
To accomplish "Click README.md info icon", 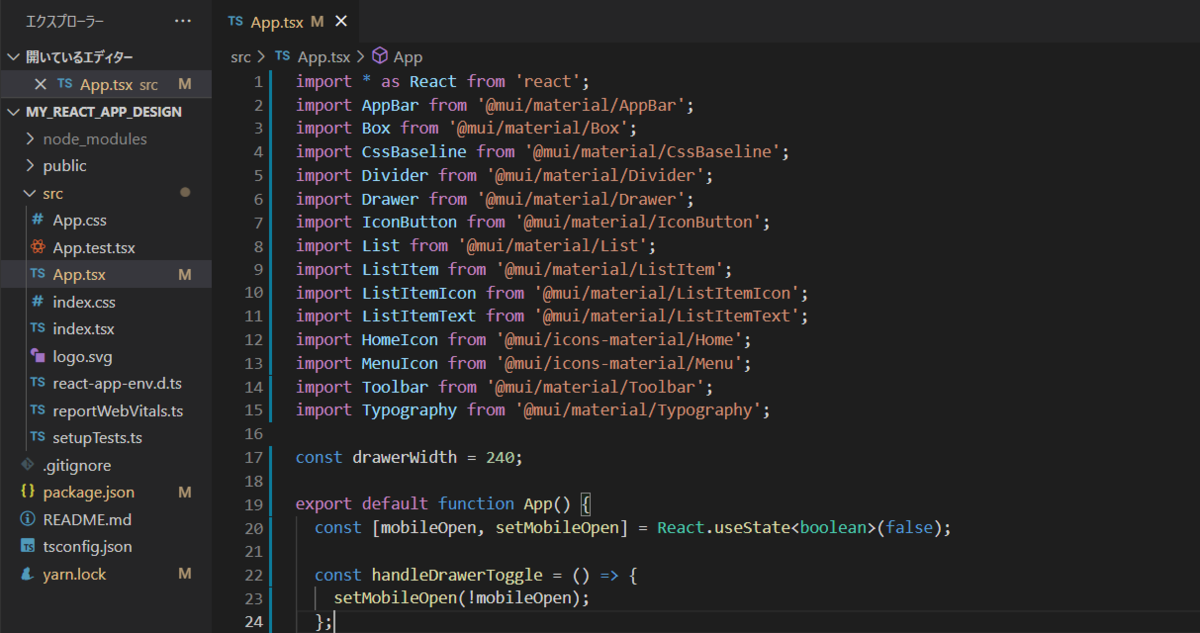I will click(x=28, y=520).
